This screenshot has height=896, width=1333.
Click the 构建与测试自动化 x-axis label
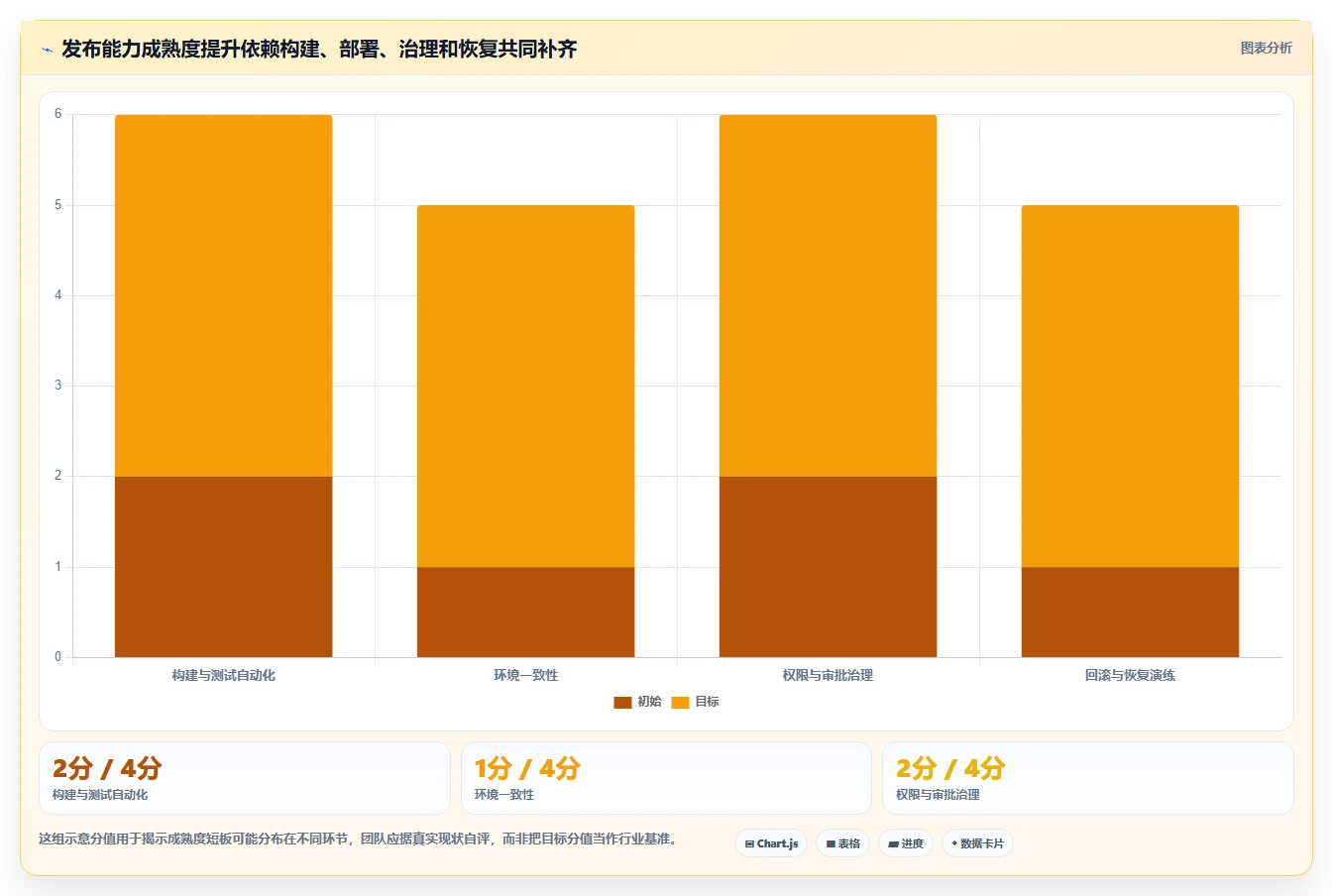pyautogui.click(x=224, y=675)
